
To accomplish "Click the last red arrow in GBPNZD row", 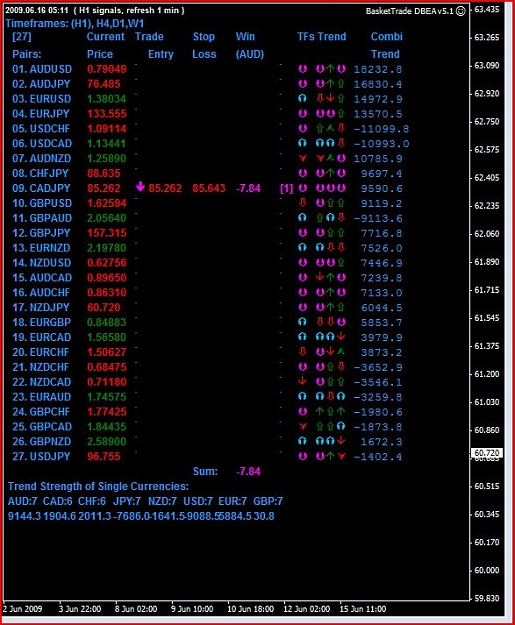I will pyautogui.click(x=341, y=441).
